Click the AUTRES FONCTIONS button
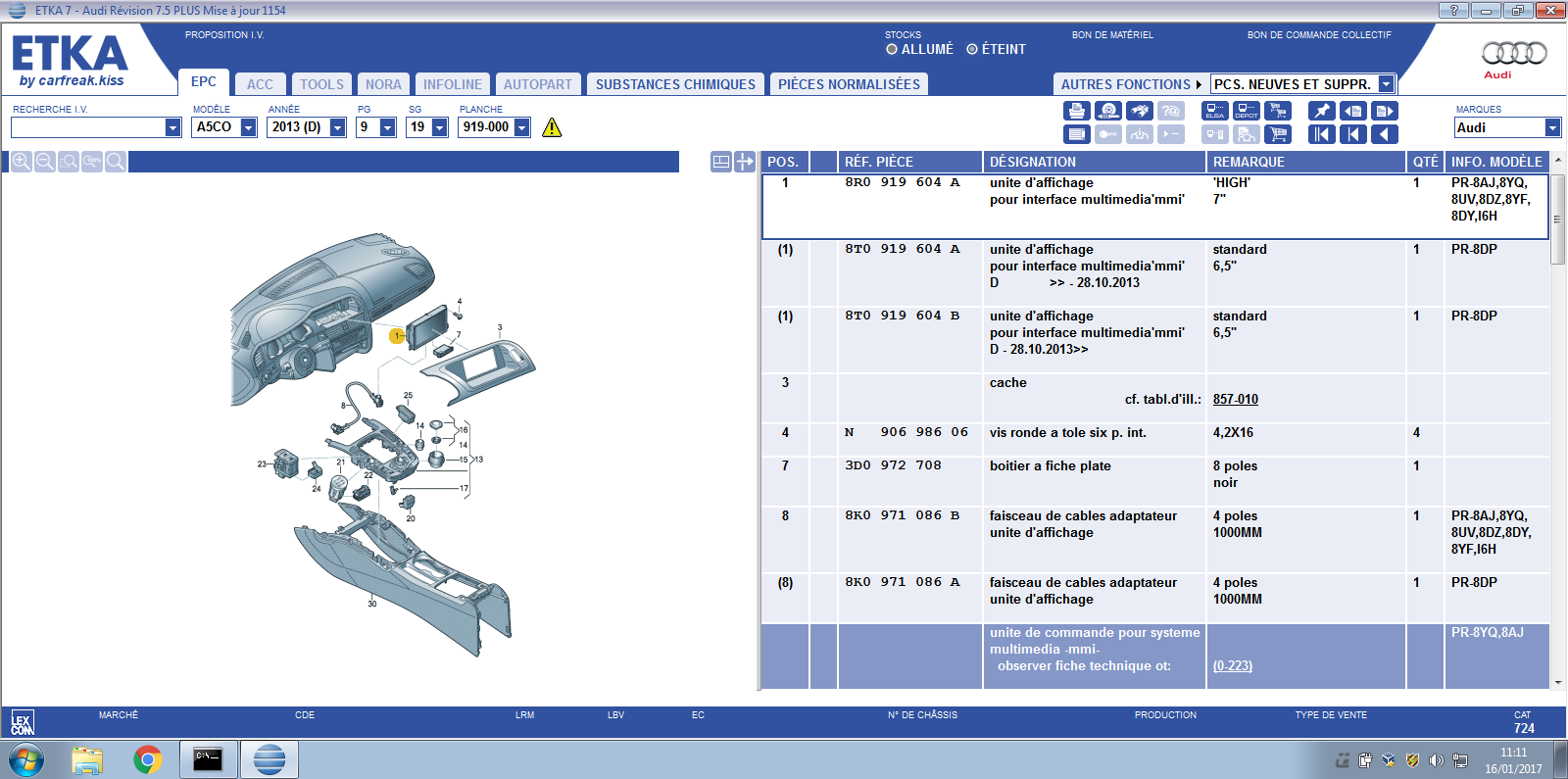The width and height of the screenshot is (1568, 779). 1130,84
